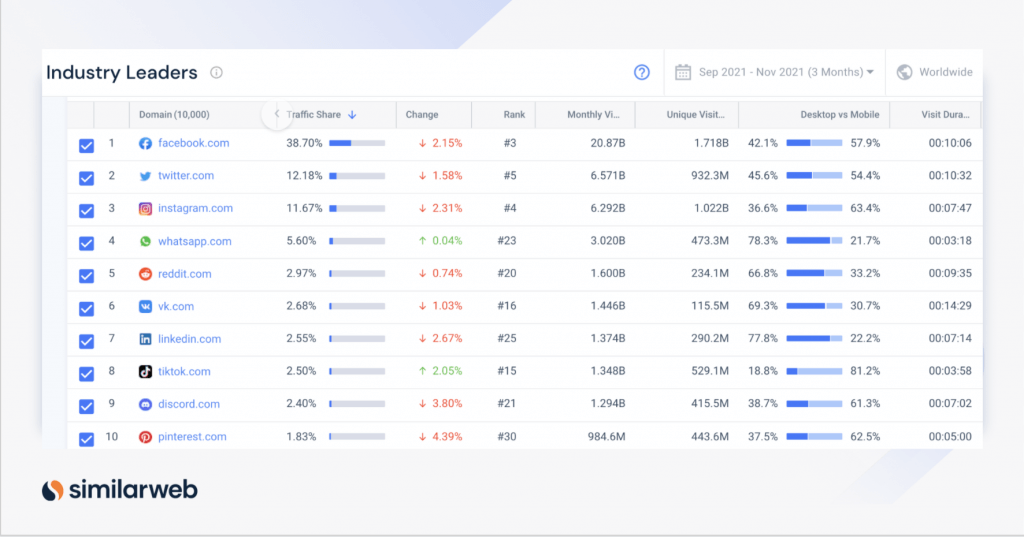Uncheck the discord.com row checkbox
The image size is (1024, 537).
(x=86, y=406)
